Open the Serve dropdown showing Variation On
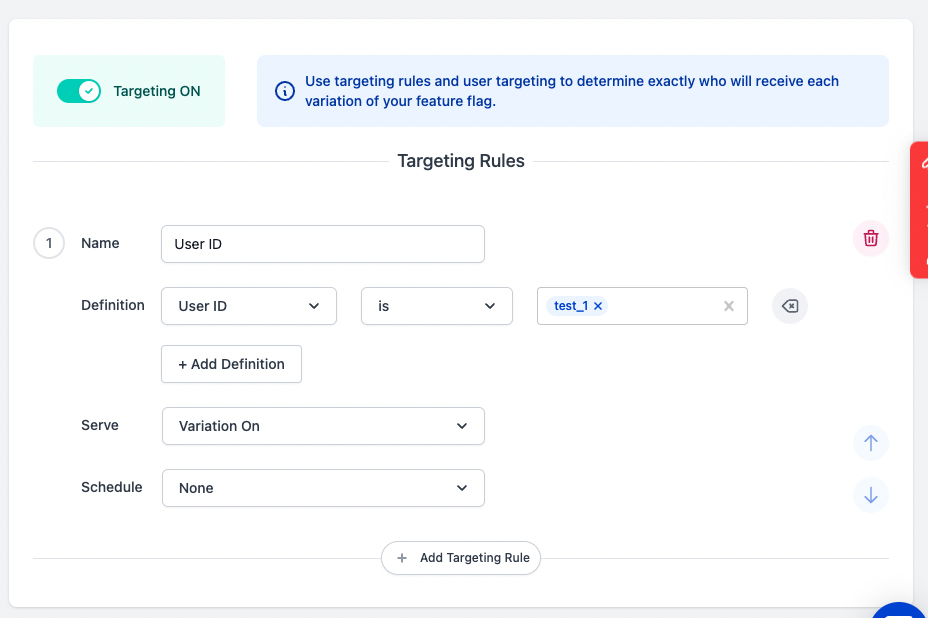The width and height of the screenshot is (928, 618). (323, 426)
